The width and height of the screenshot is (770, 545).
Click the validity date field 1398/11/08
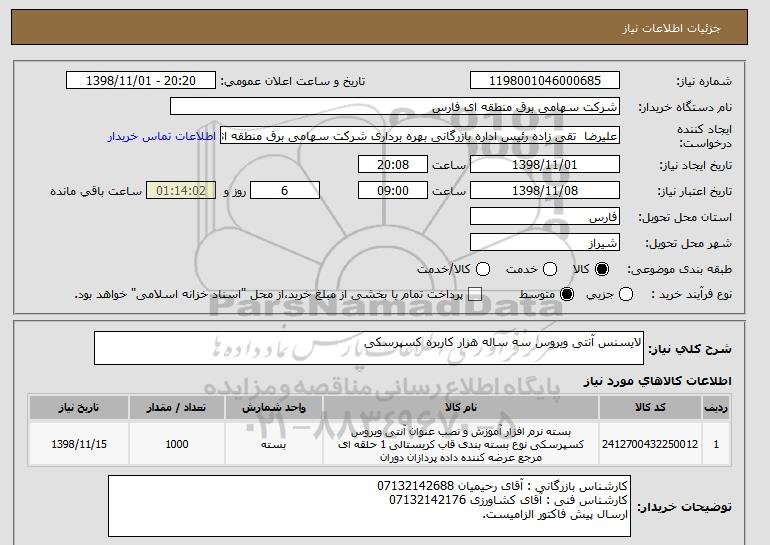pyautogui.click(x=545, y=190)
